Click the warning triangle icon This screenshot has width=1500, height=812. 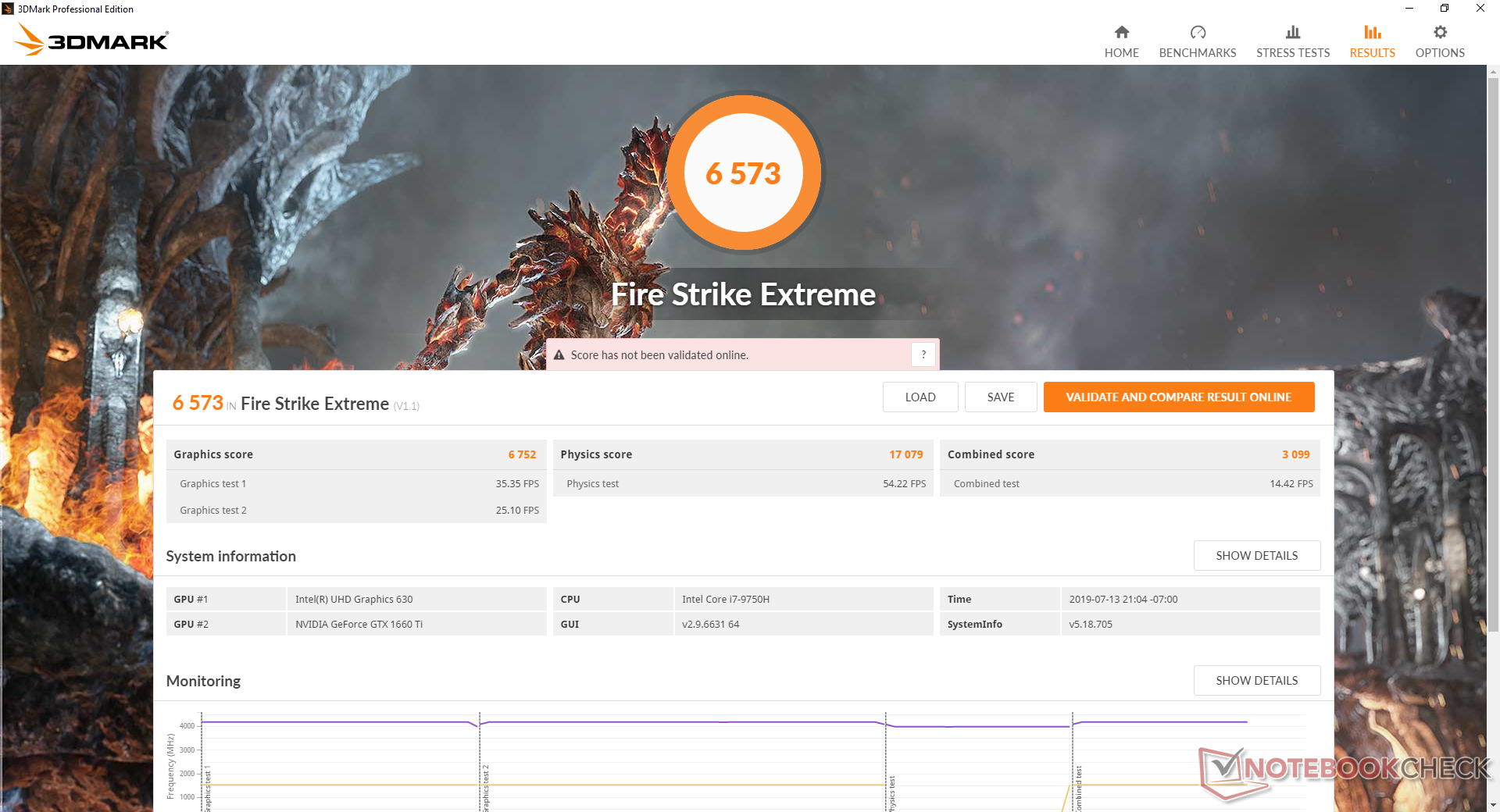(x=559, y=355)
